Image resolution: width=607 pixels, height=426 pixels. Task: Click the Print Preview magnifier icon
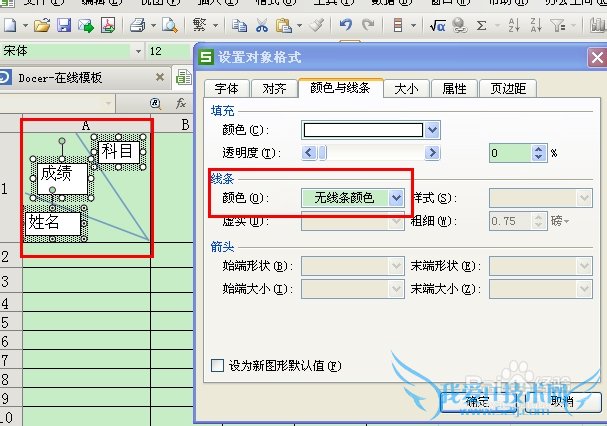point(170,26)
